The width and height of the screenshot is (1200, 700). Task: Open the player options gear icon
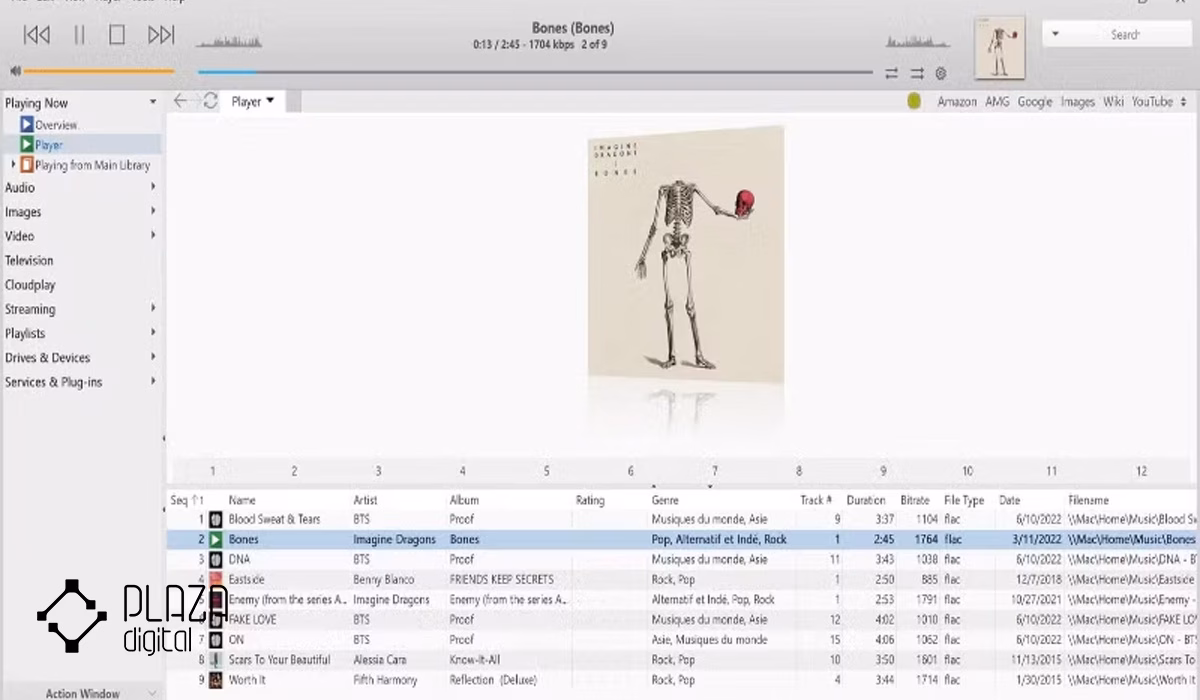941,73
